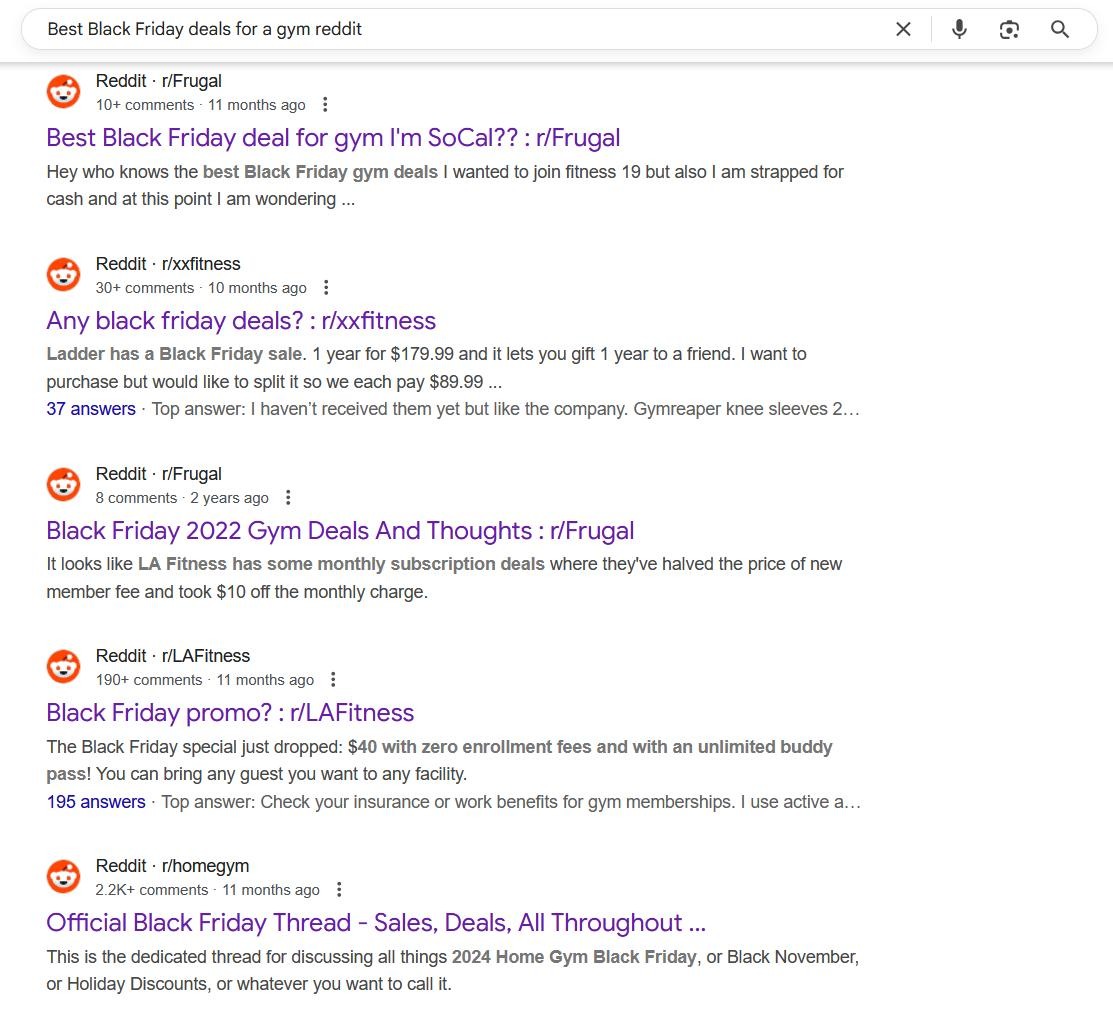Click Reddit logo beside the r/xxfitness result
Image resolution: width=1113 pixels, height=1011 pixels.
(x=64, y=275)
